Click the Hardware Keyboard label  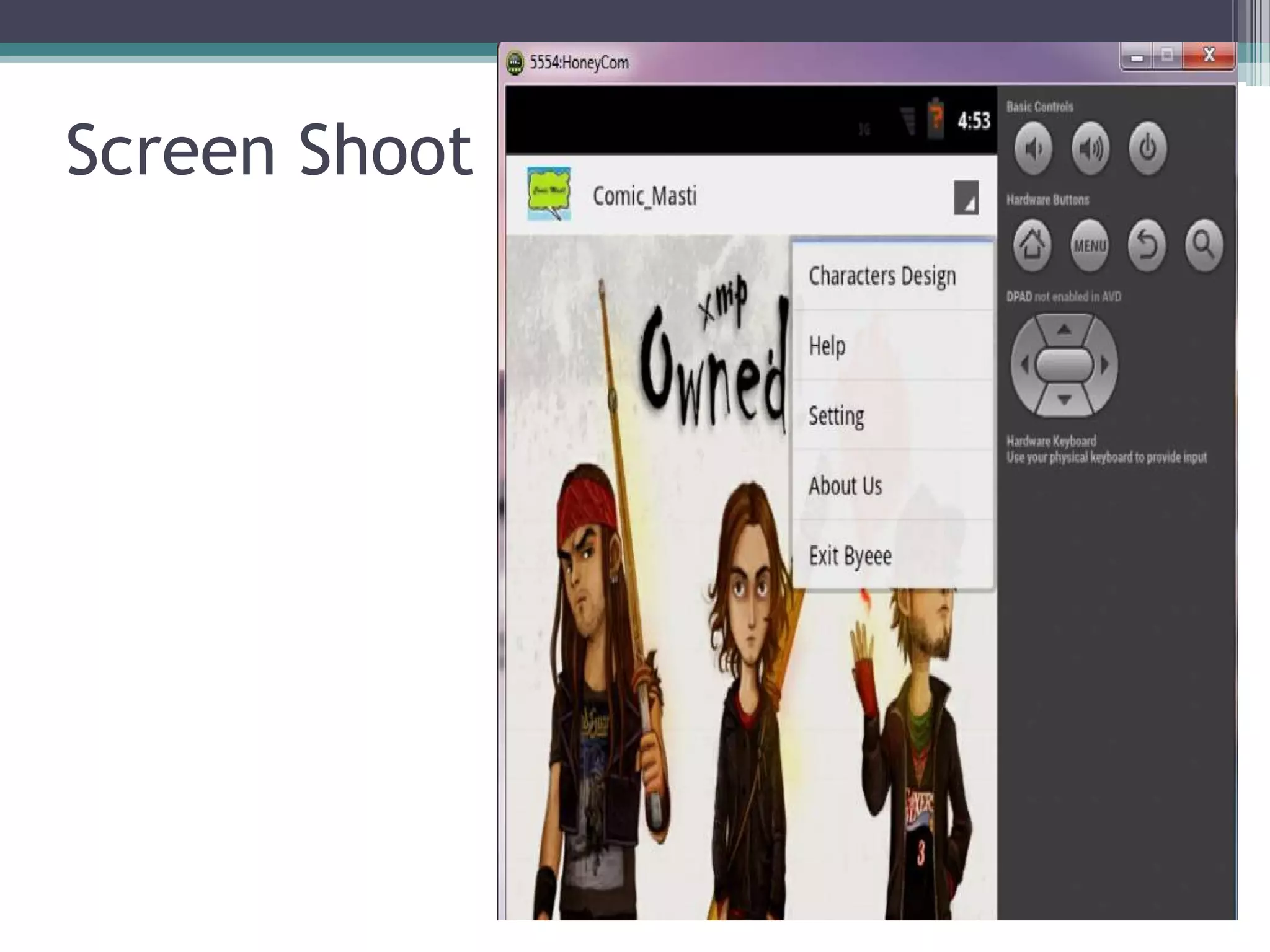pyautogui.click(x=1051, y=441)
